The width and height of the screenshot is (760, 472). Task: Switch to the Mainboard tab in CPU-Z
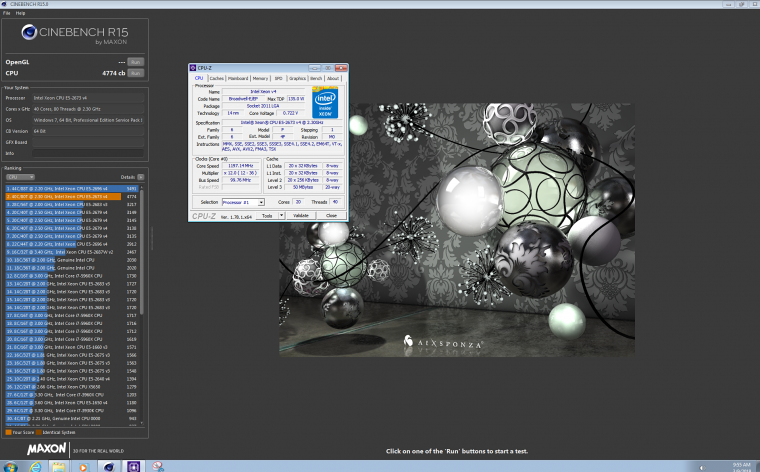(x=238, y=79)
